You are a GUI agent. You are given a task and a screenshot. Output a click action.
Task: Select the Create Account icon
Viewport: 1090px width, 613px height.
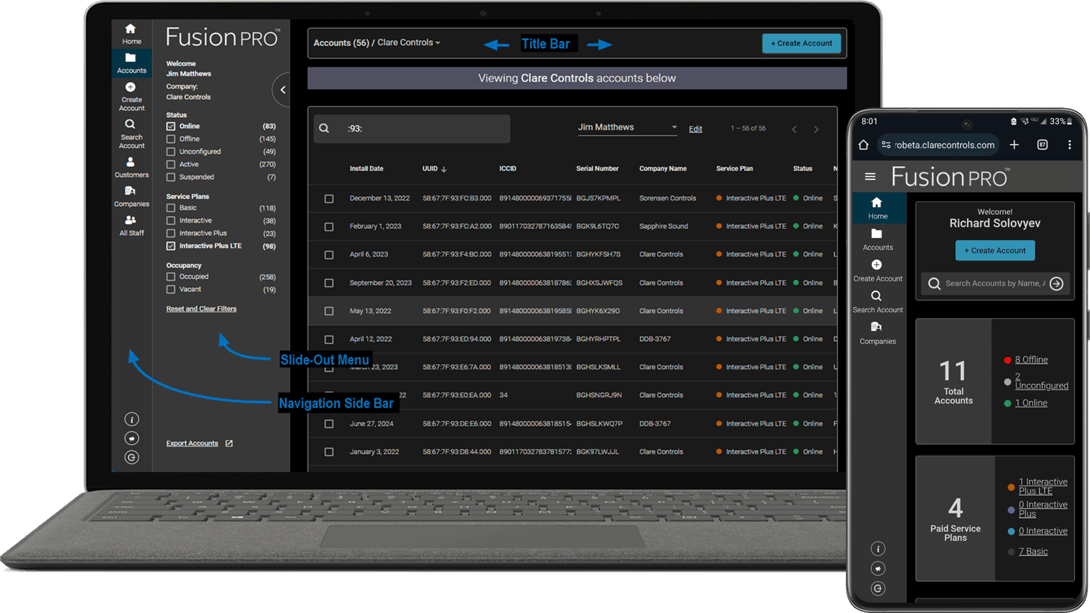pos(131,98)
